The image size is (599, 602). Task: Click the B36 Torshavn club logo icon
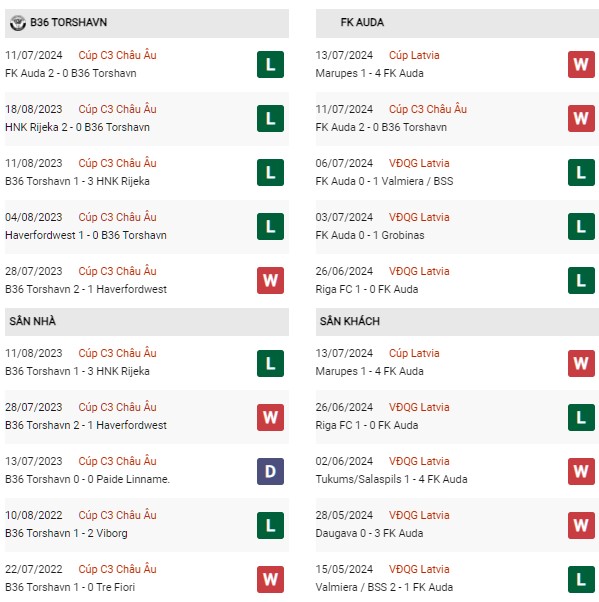(18, 23)
